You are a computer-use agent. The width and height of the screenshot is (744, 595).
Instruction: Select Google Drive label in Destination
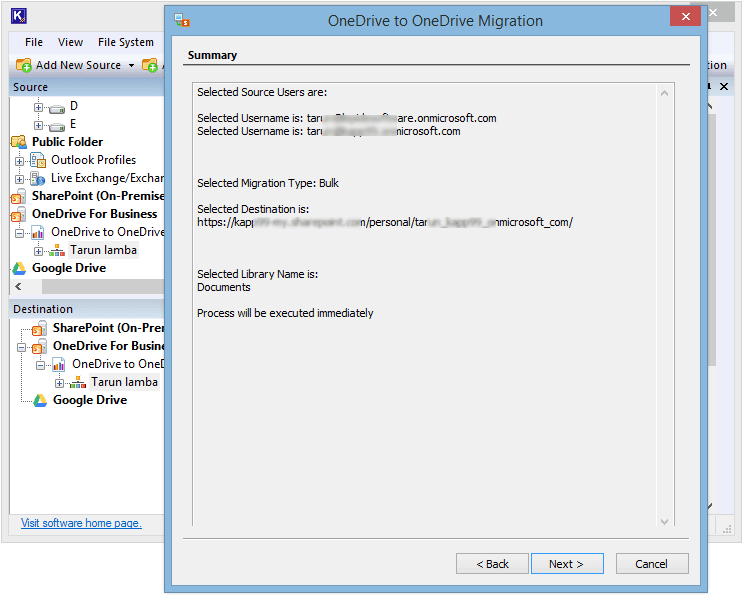[x=90, y=400]
